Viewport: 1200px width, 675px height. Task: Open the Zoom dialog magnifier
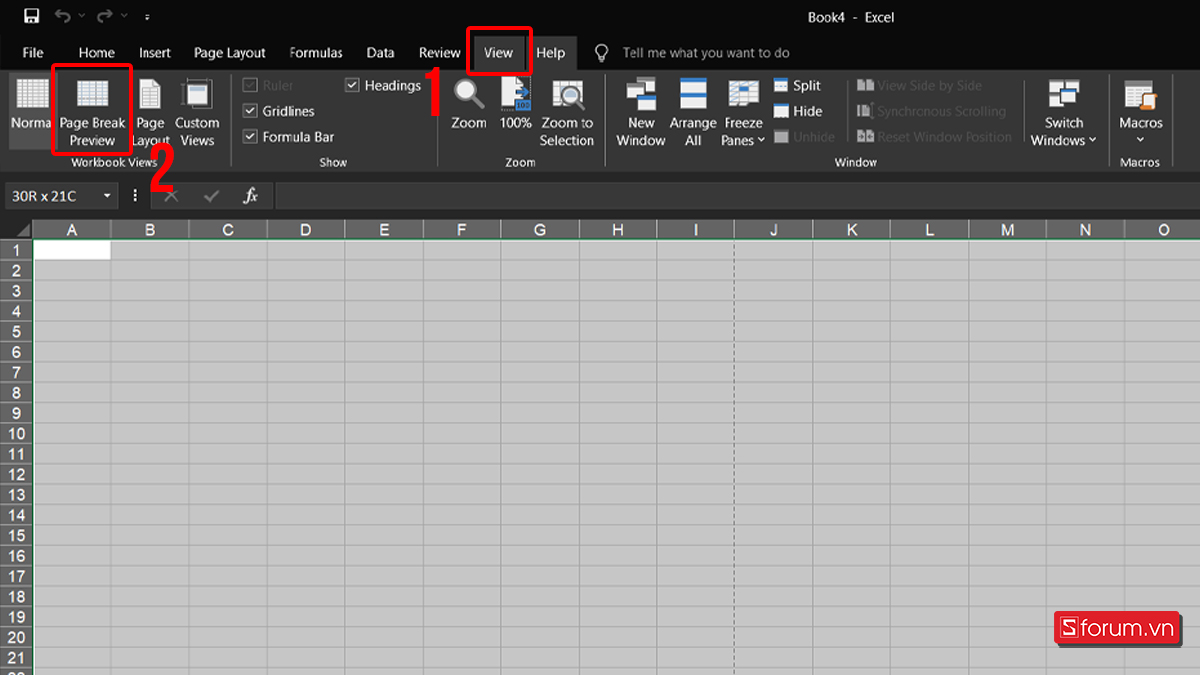[x=467, y=110]
